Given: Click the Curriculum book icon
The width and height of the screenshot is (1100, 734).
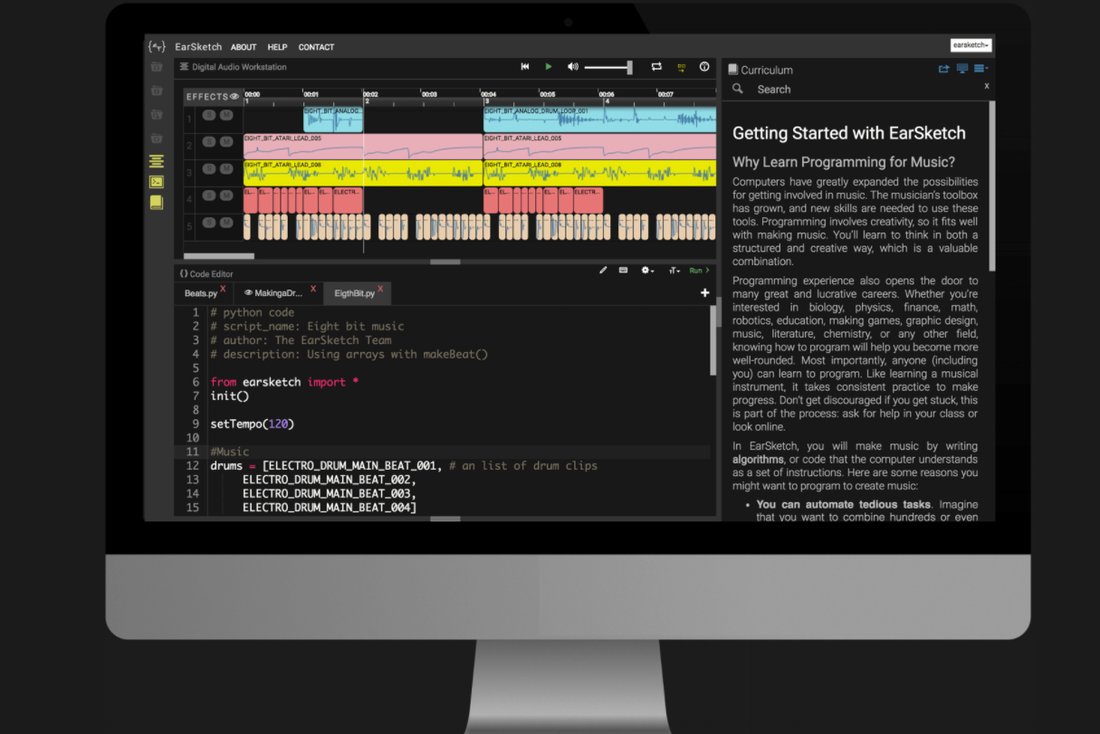Looking at the screenshot, I should 733,69.
